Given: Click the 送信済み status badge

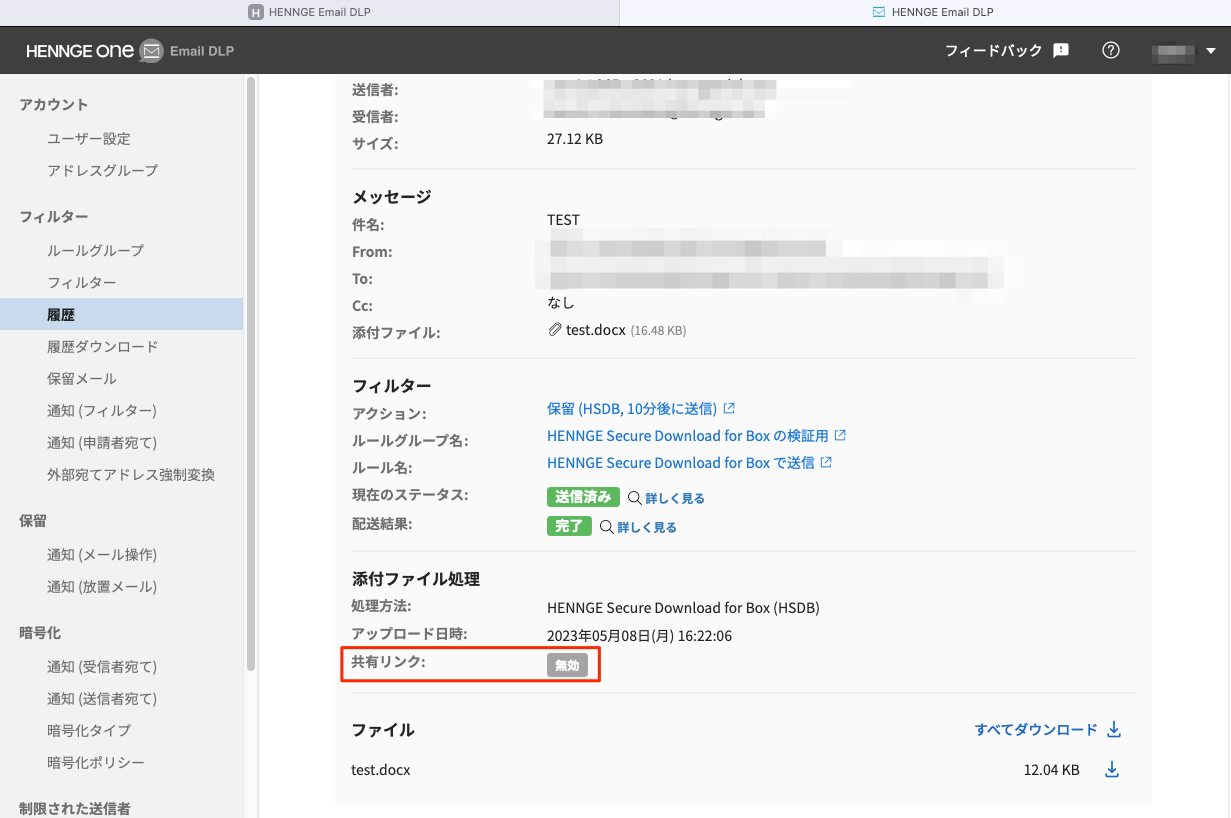Looking at the screenshot, I should coord(583,497).
